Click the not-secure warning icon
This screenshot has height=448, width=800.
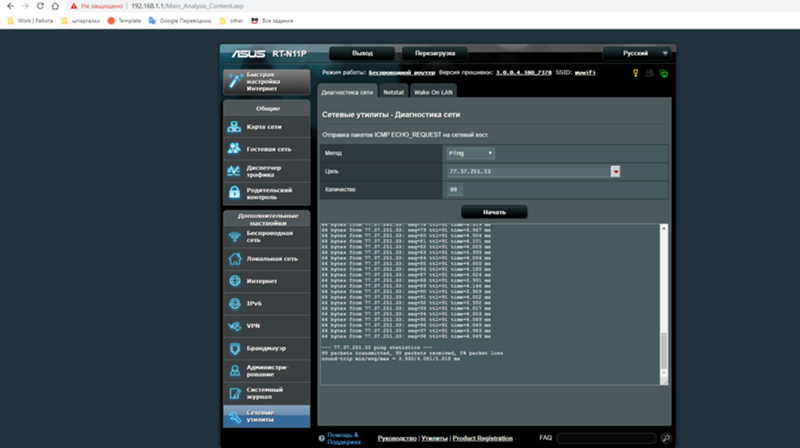[x=74, y=6]
